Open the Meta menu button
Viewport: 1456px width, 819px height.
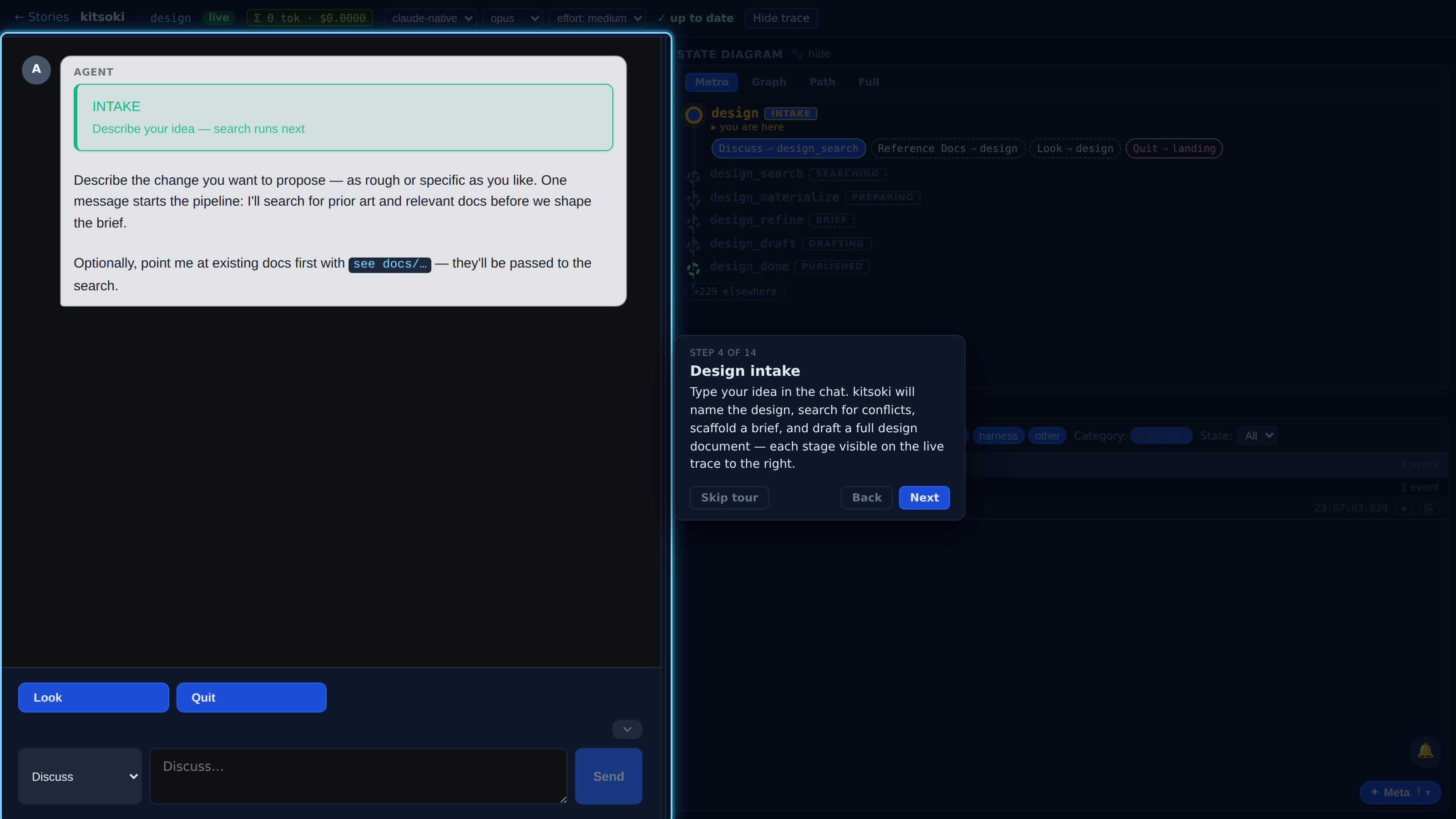(1400, 793)
